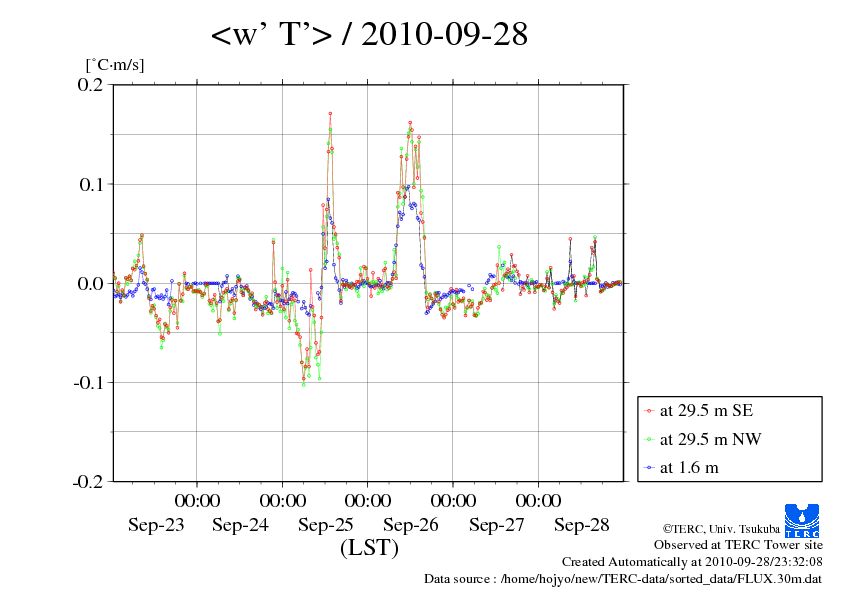This screenshot has width=842, height=595.
Task: Click the y-axis value 0.0
Action: (90, 284)
